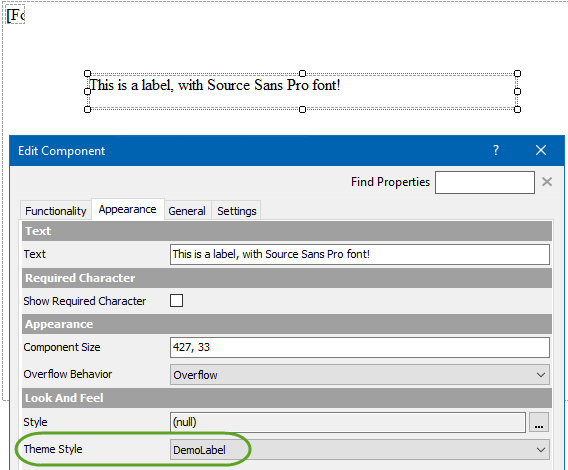The image size is (568, 470).
Task: Select the top-left resize handle of label
Action: 87,74
